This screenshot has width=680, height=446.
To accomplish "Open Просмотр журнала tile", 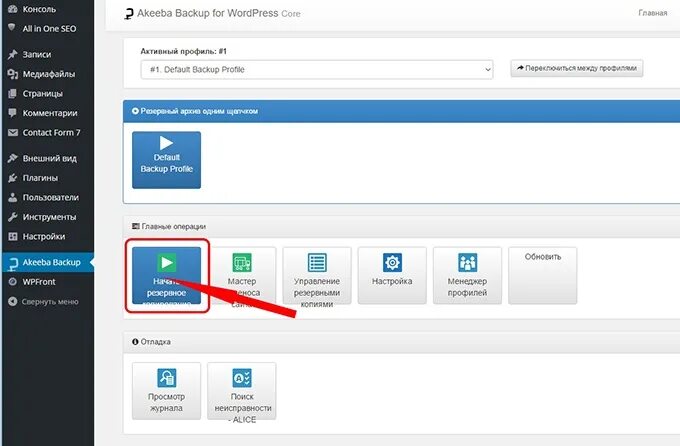I will pyautogui.click(x=167, y=391).
